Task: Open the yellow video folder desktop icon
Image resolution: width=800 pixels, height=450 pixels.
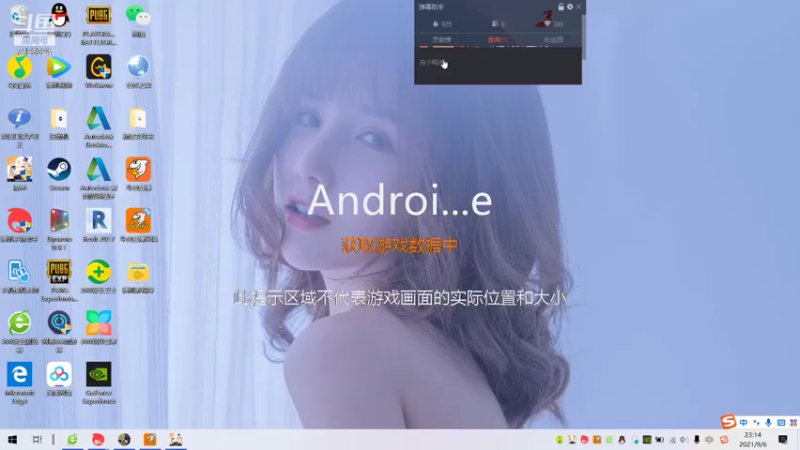Action: pyautogui.click(x=138, y=272)
